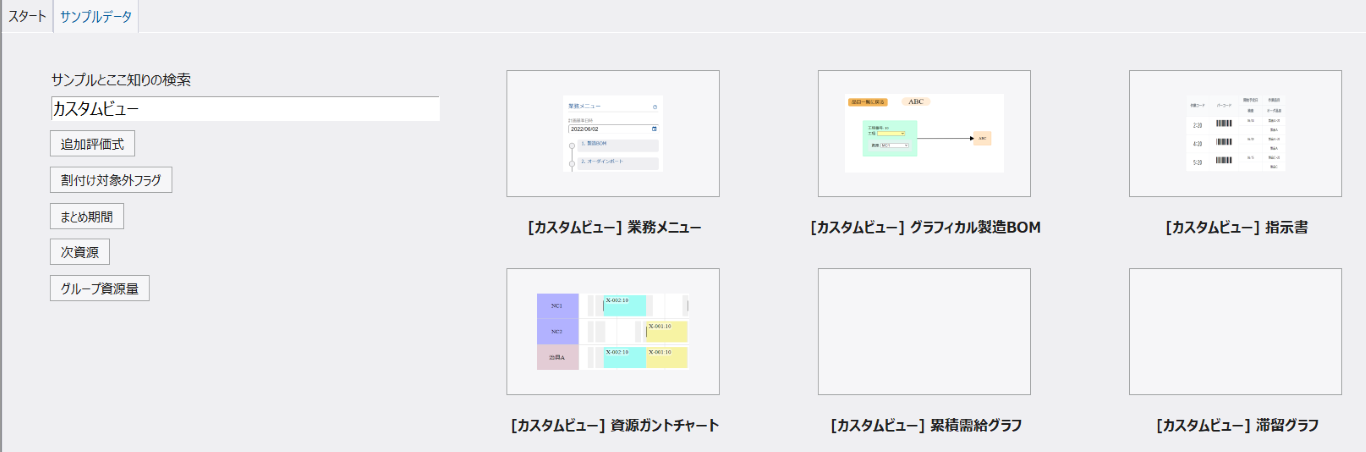The width and height of the screenshot is (1366, 452).
Task: Select the まとめ期間 keyword button
Action: click(87, 216)
